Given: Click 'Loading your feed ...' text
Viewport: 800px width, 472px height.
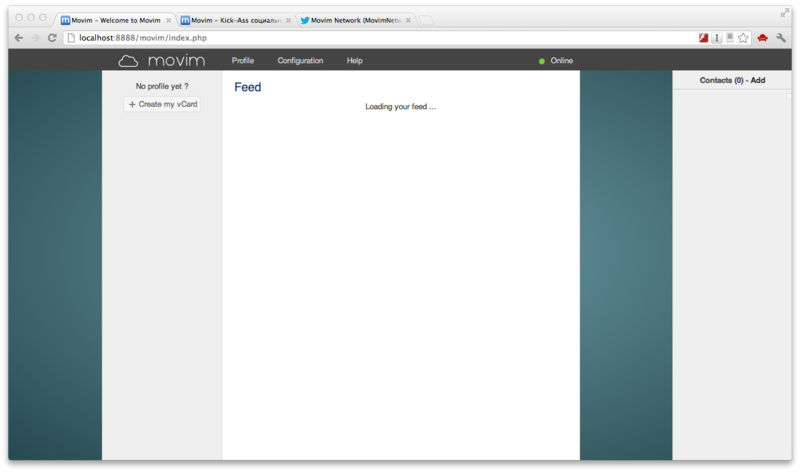Looking at the screenshot, I should coord(401,107).
